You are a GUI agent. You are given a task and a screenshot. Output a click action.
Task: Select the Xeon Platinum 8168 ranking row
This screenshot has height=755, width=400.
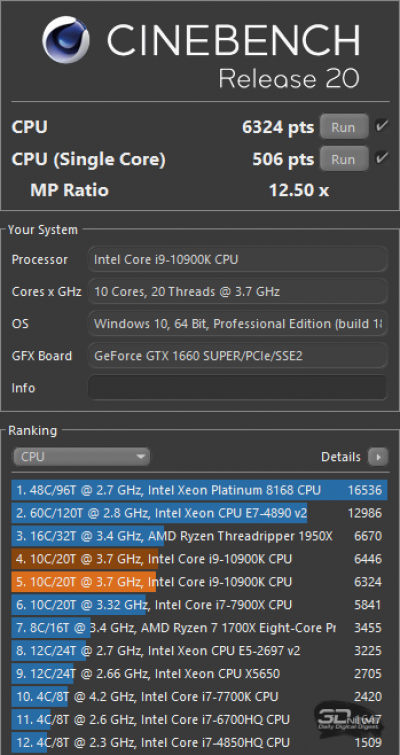click(199, 490)
